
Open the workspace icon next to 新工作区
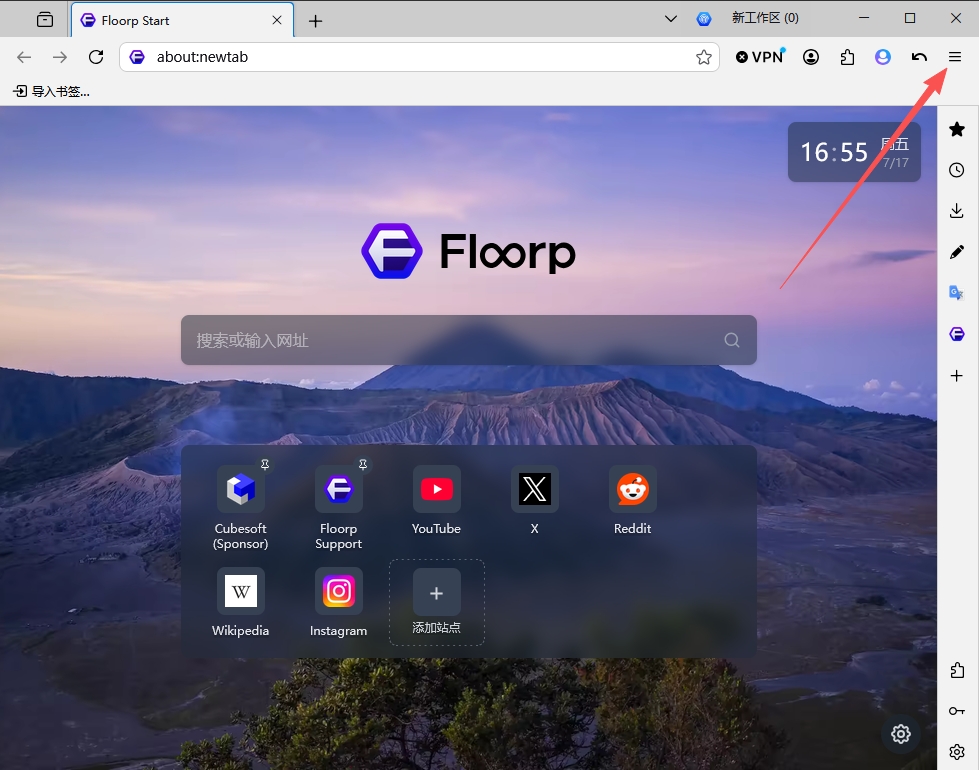pyautogui.click(x=704, y=19)
